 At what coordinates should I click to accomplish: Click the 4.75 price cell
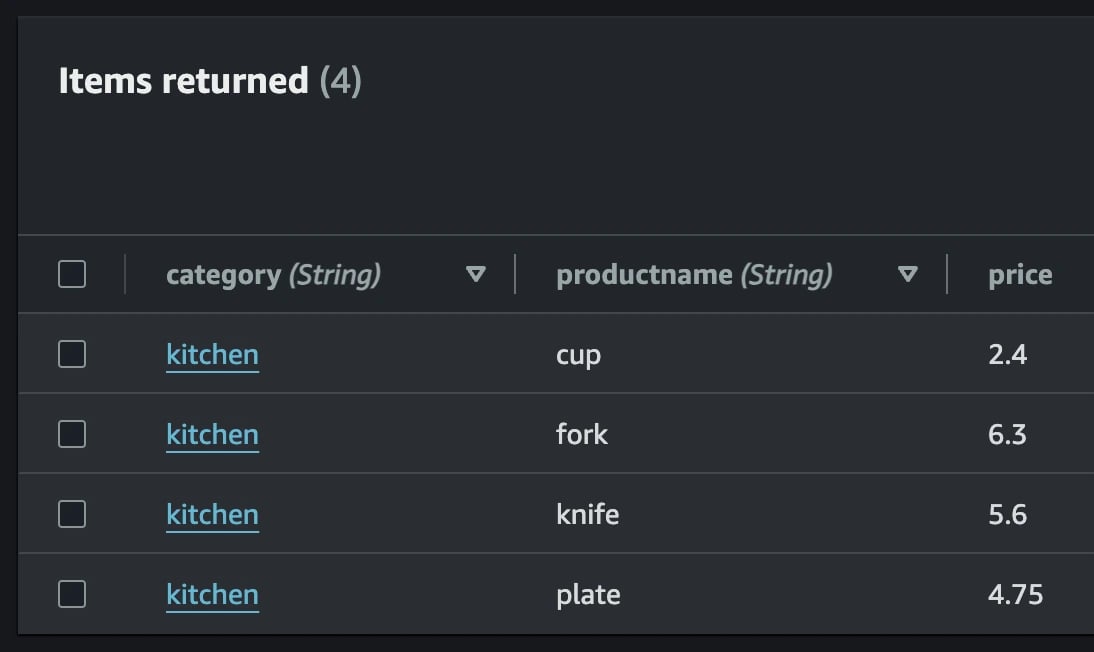click(x=1015, y=595)
